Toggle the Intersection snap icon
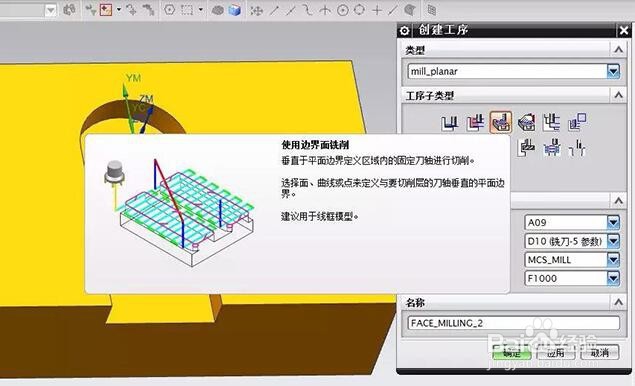 (x=325, y=10)
